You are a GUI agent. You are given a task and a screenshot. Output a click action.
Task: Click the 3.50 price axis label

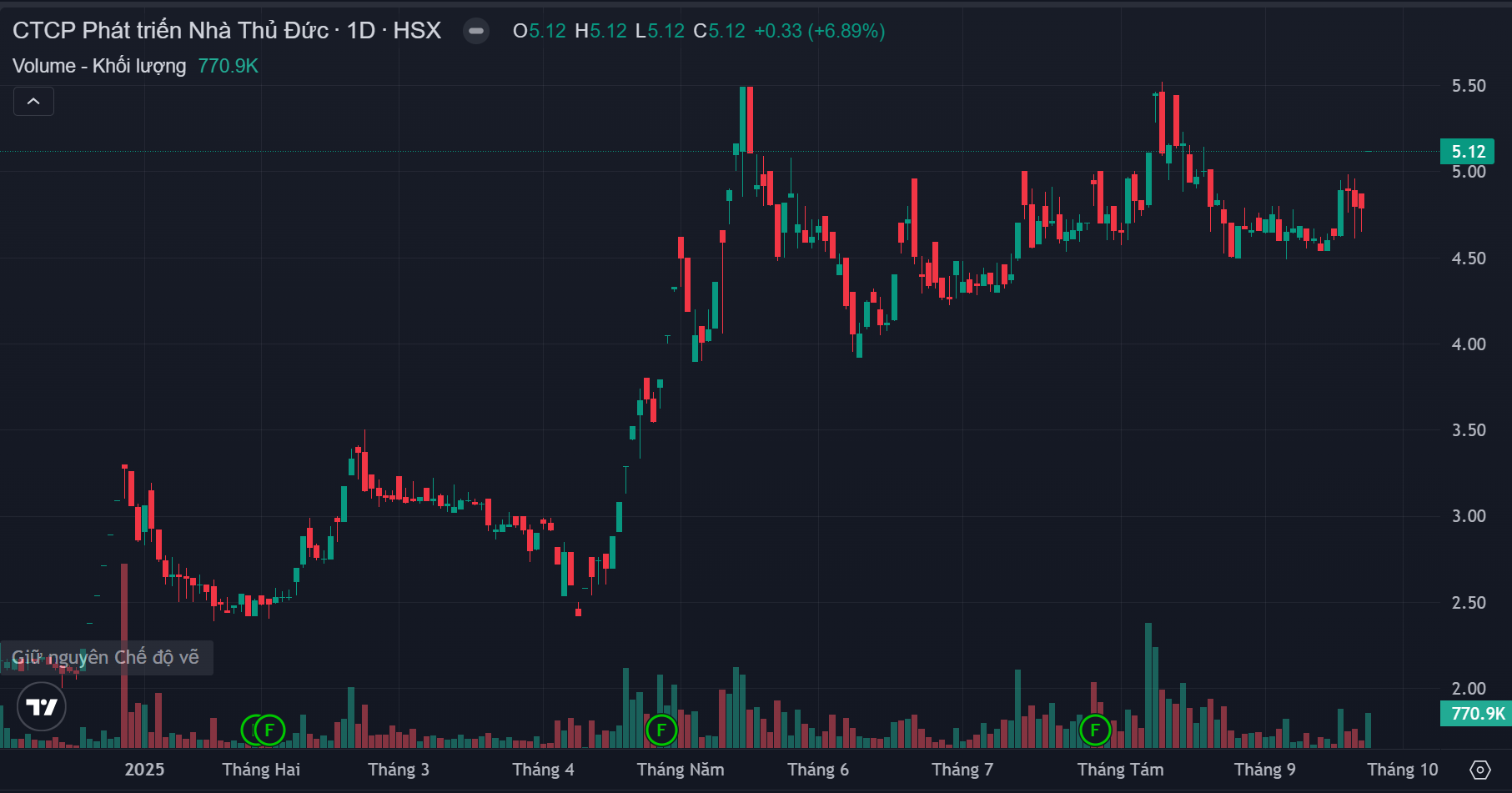tap(1469, 430)
